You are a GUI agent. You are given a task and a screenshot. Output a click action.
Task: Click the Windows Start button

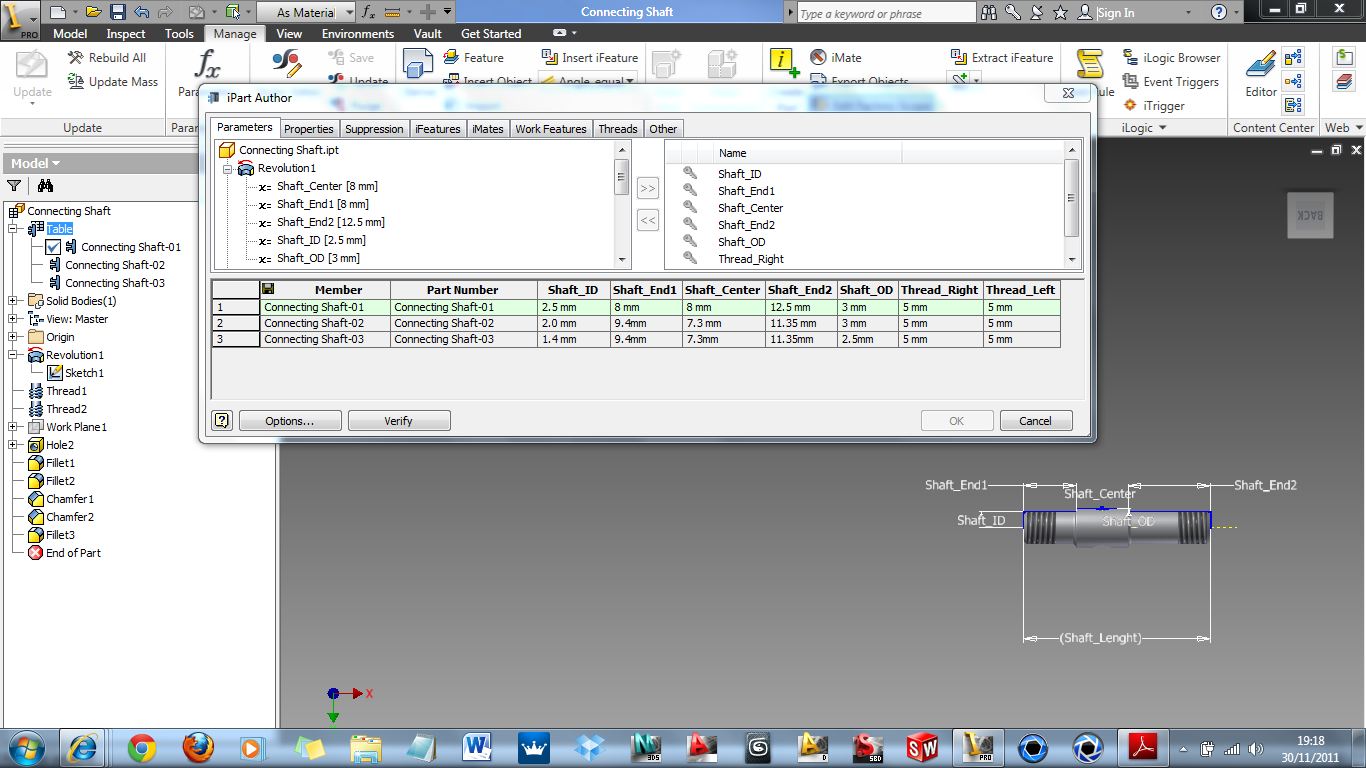(x=25, y=748)
